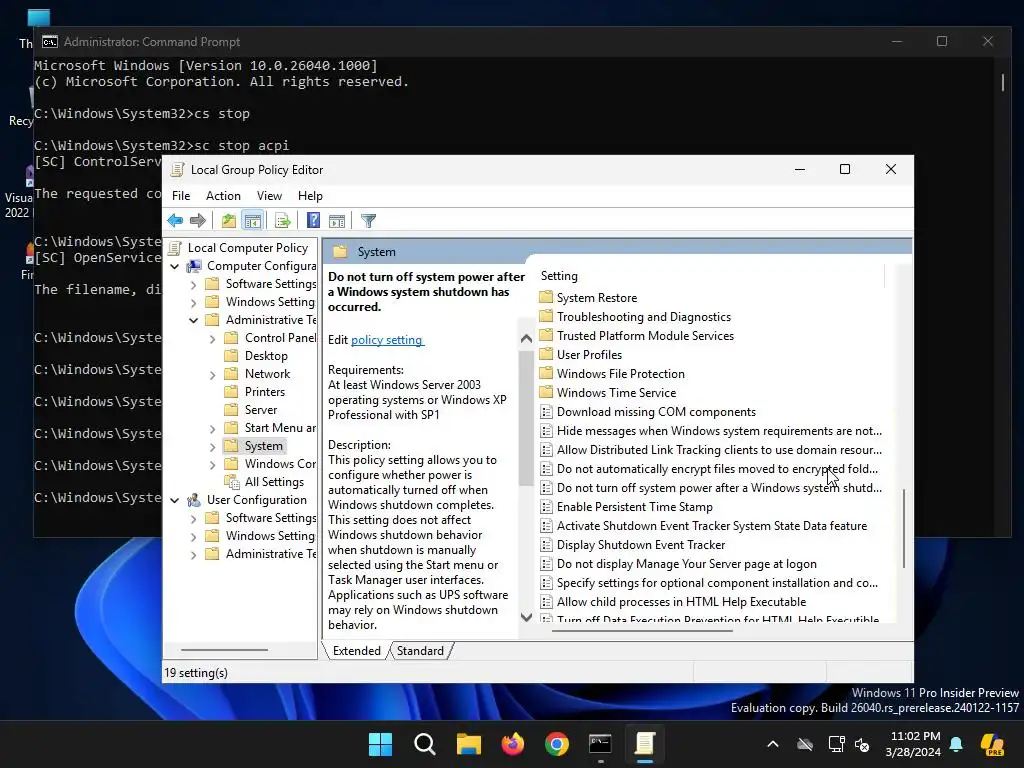This screenshot has height=768, width=1024.
Task: Click the System Restore folder icon
Action: coord(546,297)
